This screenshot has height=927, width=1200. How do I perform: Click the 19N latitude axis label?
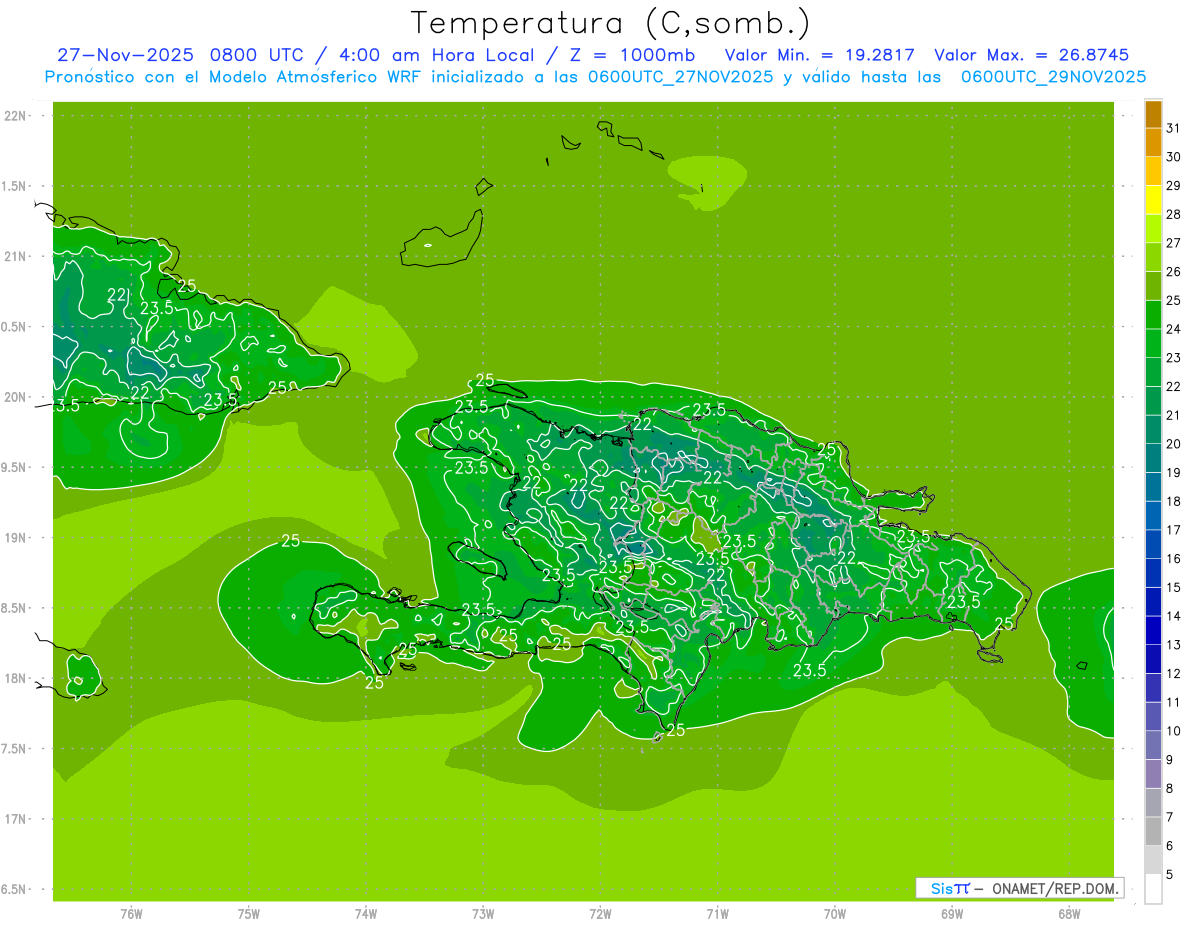[16, 538]
